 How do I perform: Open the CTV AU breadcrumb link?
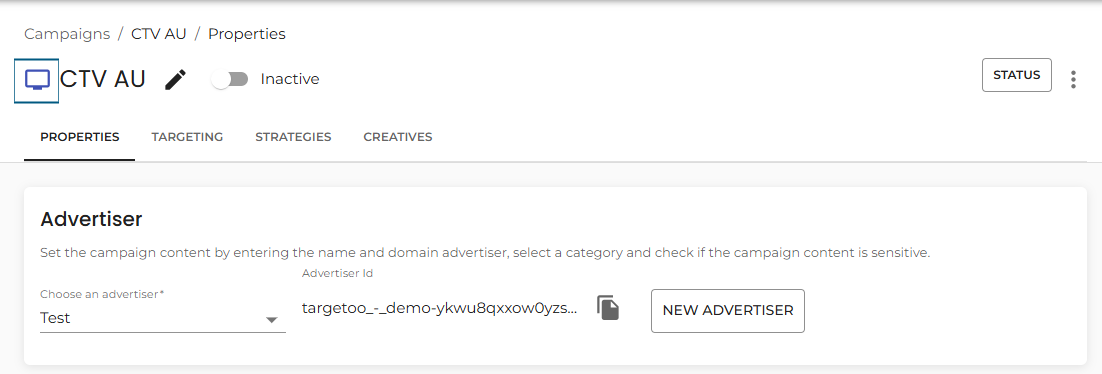[159, 34]
